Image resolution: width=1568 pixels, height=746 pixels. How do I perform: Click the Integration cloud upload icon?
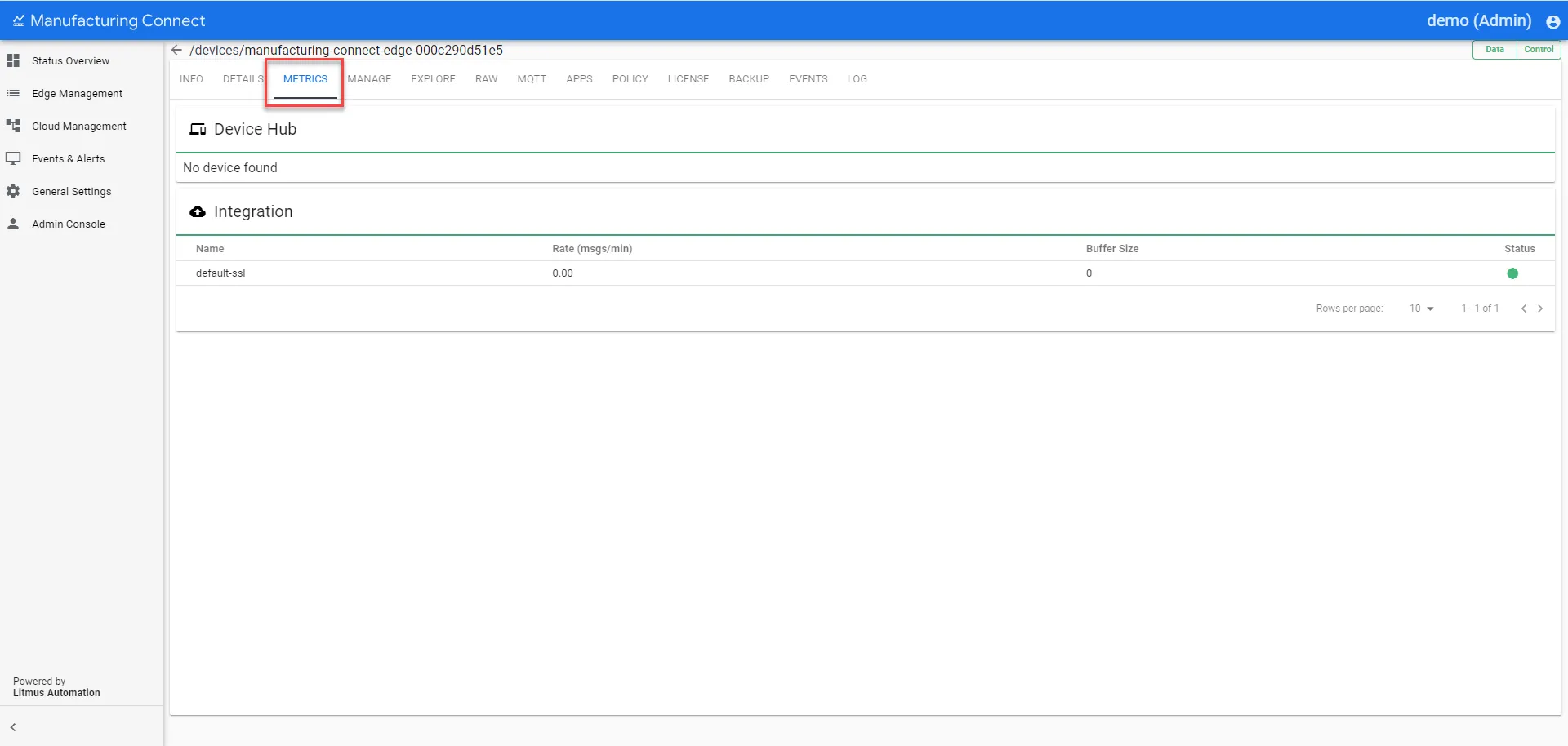point(198,211)
